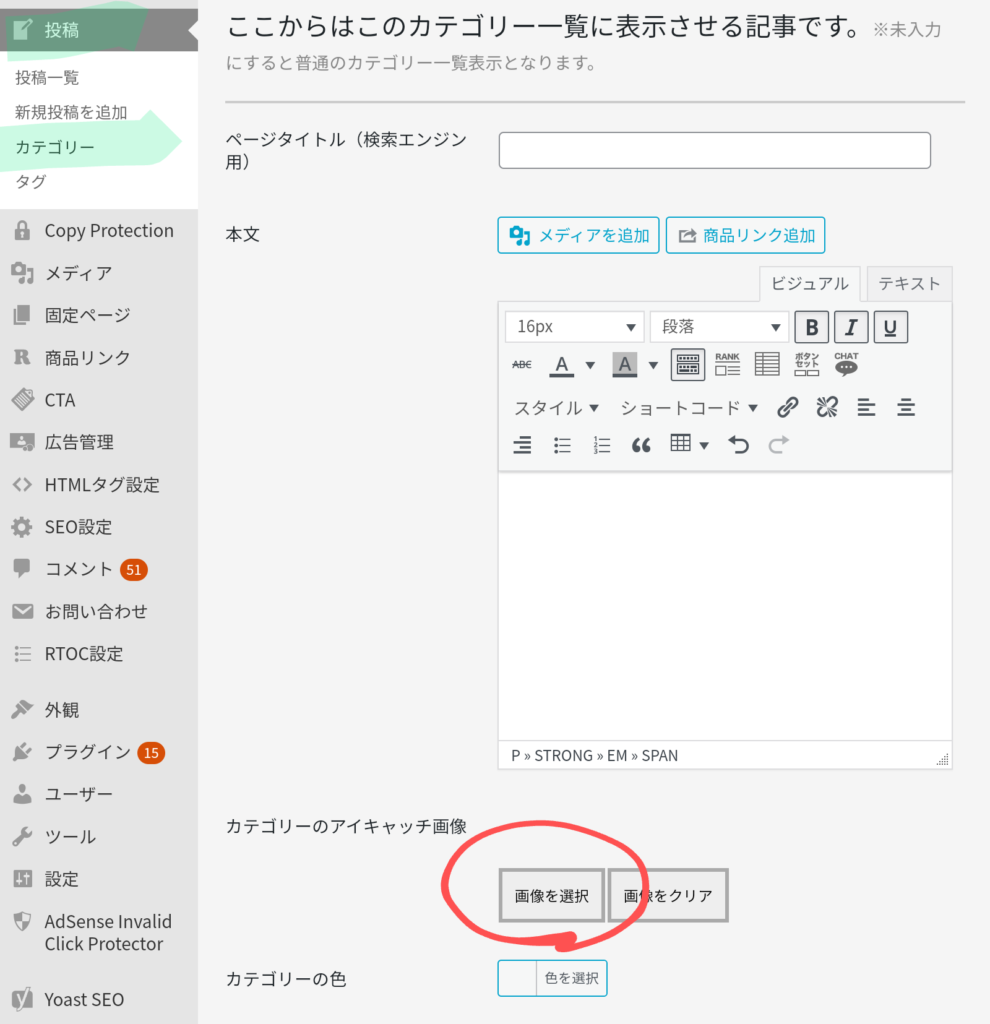The image size is (990, 1024).
Task: Open 投稿一覧 in sidebar
Action: coord(47,78)
